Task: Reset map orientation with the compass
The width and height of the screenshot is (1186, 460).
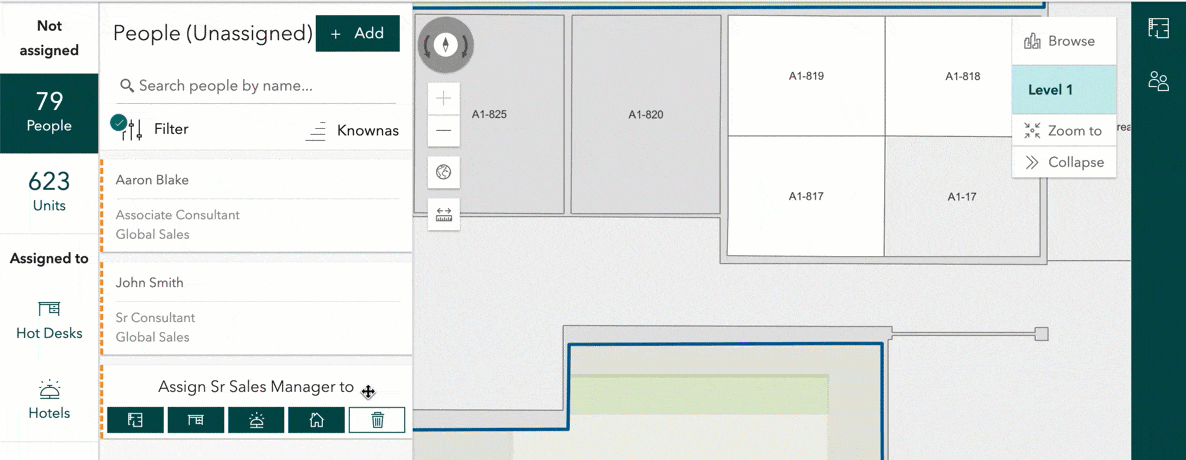Action: (446, 45)
